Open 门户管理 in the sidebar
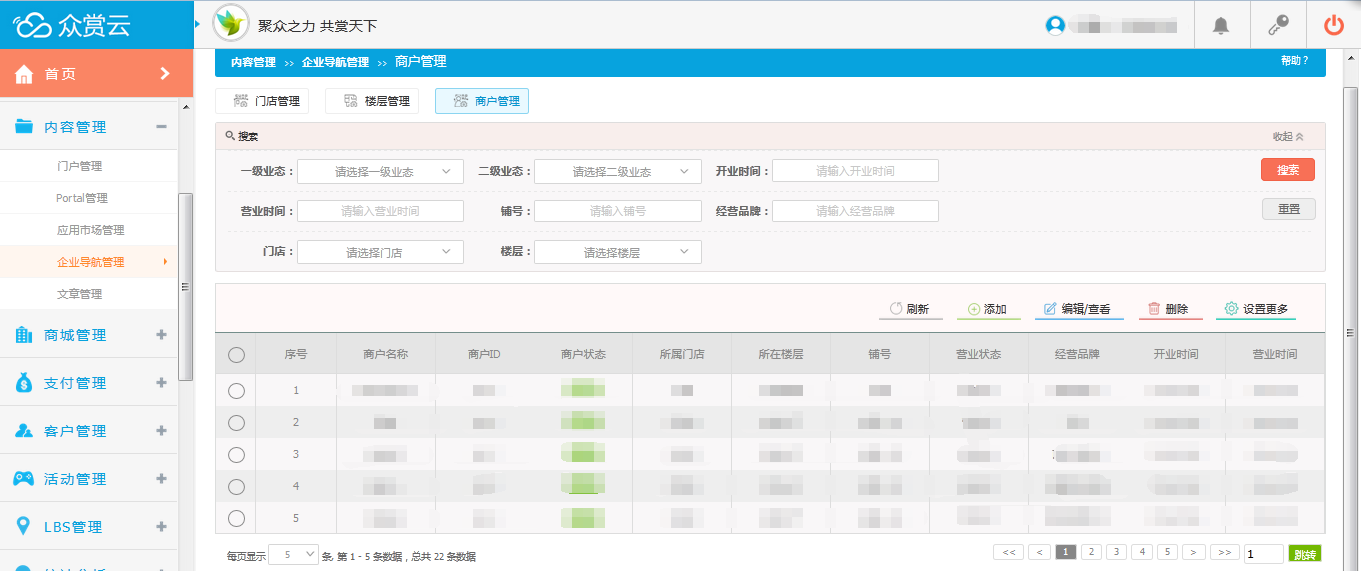Image resolution: width=1361 pixels, height=571 pixels. pyautogui.click(x=79, y=166)
